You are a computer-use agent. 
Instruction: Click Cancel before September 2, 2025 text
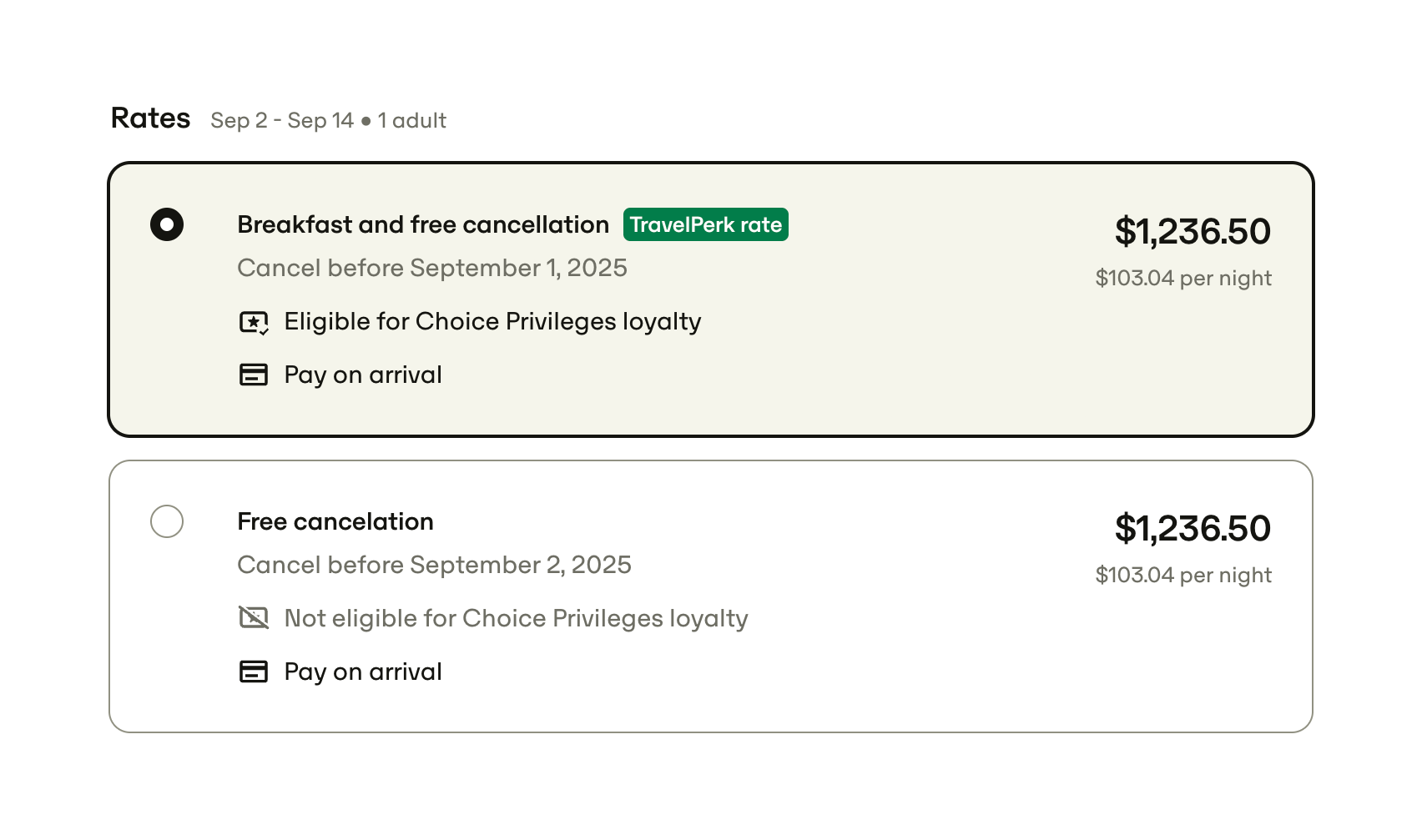pos(435,565)
